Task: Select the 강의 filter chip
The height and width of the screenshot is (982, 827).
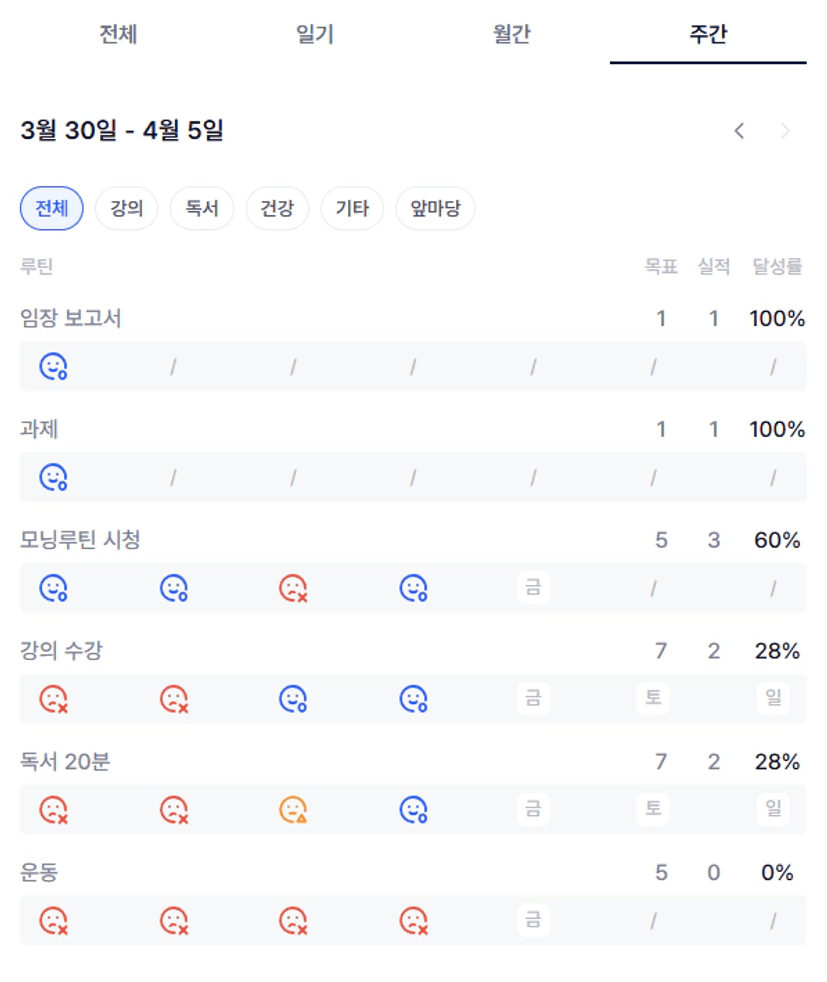Action: tap(126, 209)
